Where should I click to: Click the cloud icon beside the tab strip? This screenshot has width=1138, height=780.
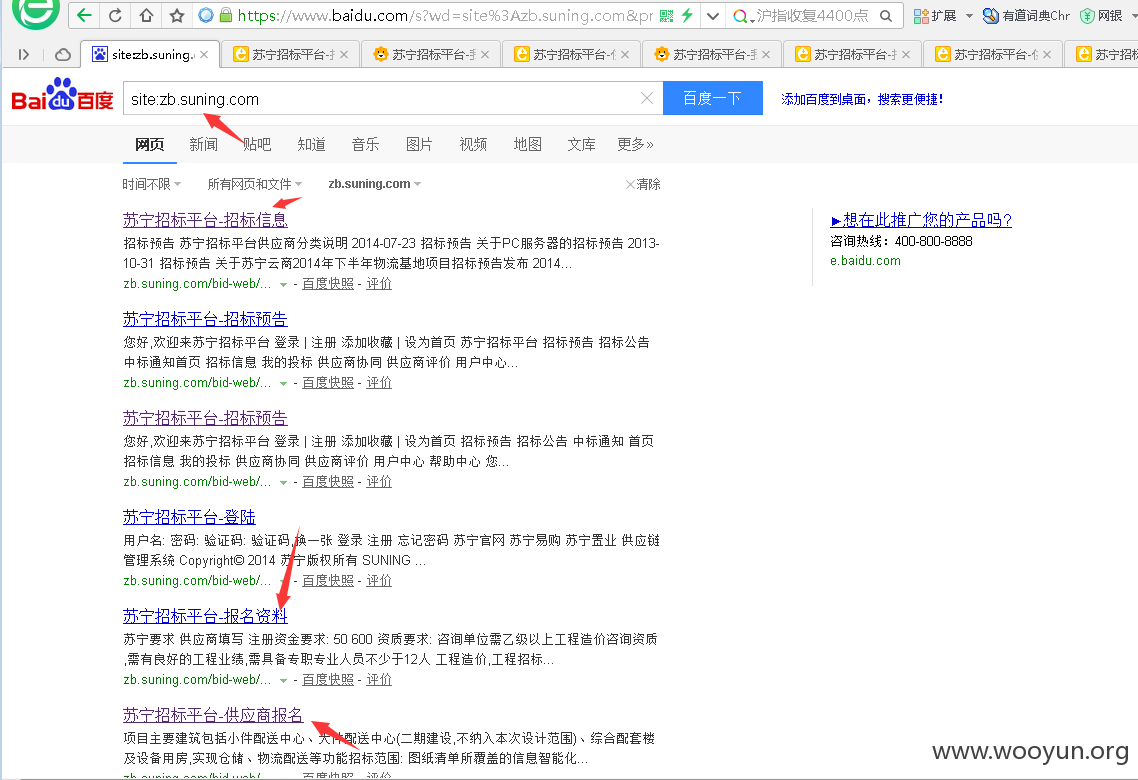point(63,54)
